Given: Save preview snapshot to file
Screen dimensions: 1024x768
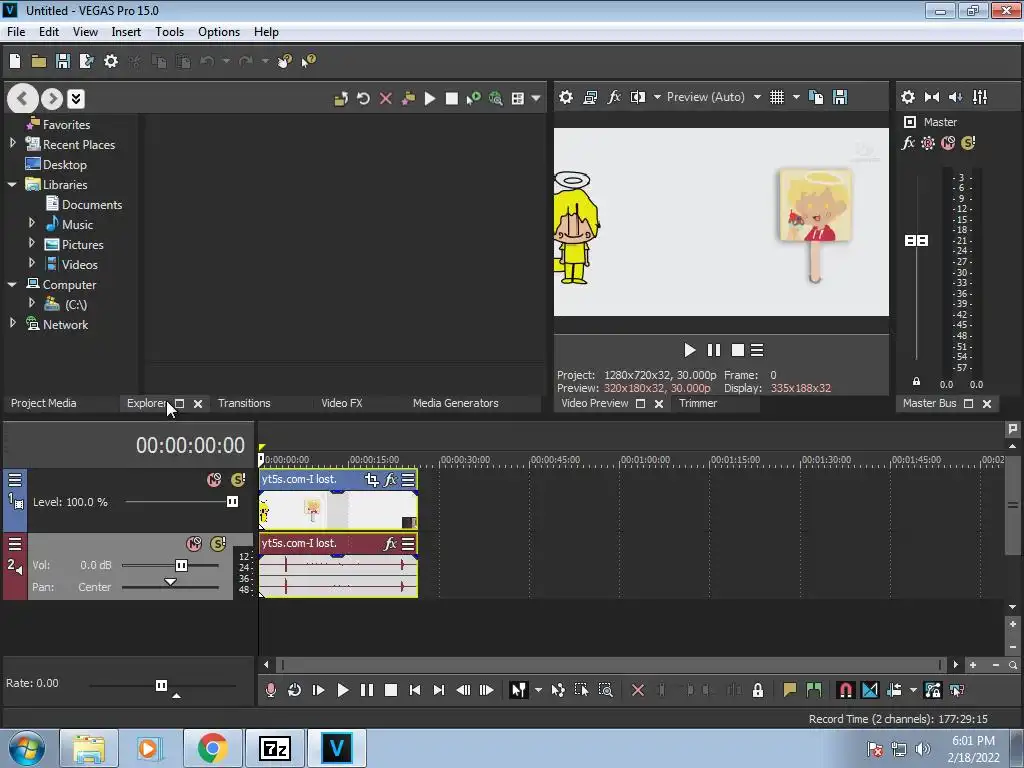Looking at the screenshot, I should point(840,97).
